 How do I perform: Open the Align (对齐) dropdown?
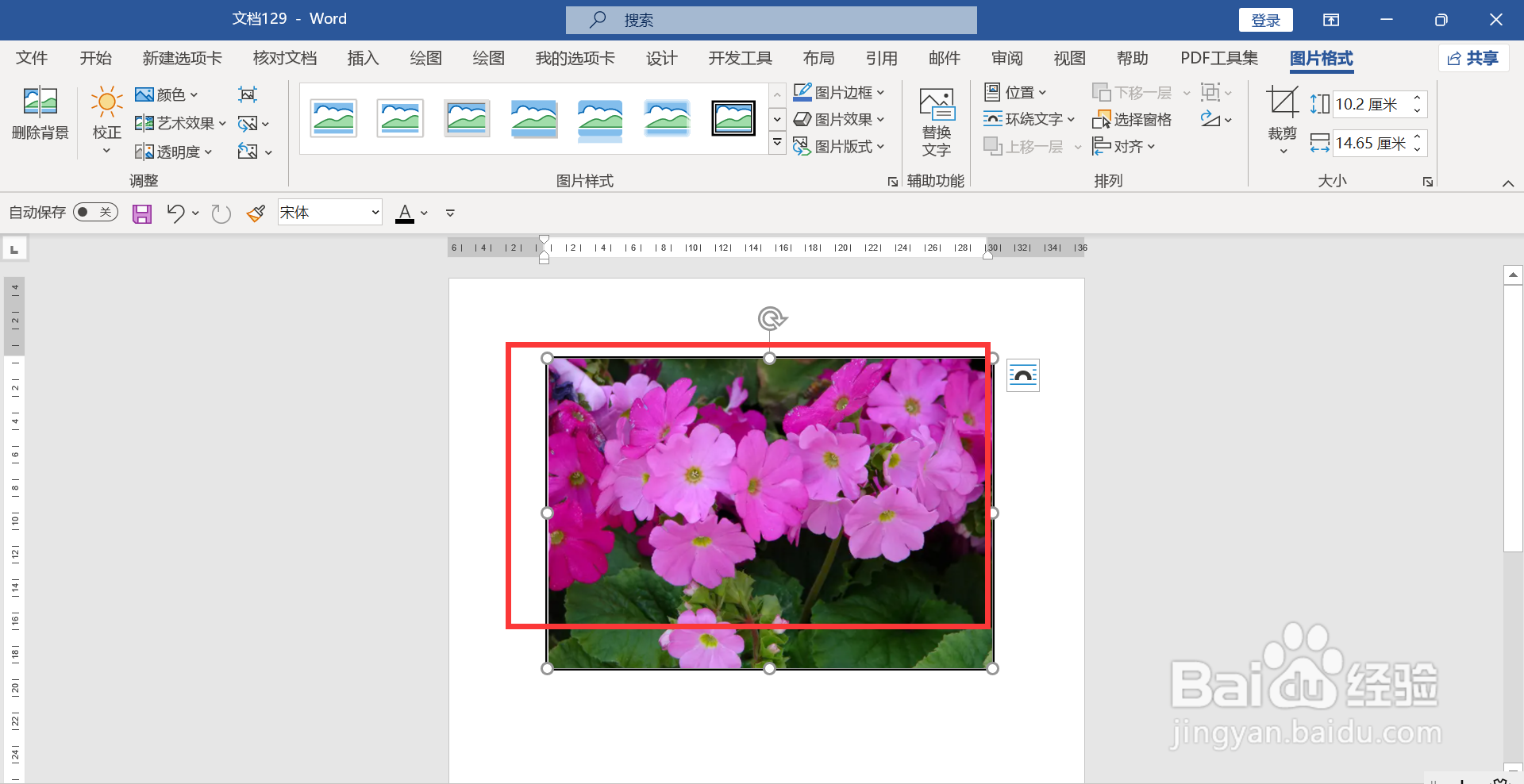(x=1124, y=146)
